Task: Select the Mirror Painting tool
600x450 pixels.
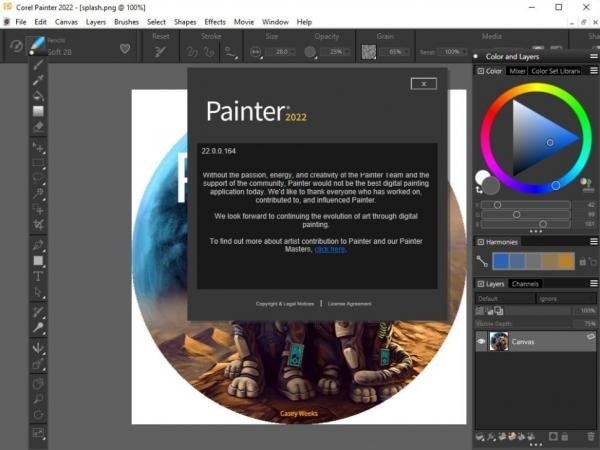Action: [38, 348]
